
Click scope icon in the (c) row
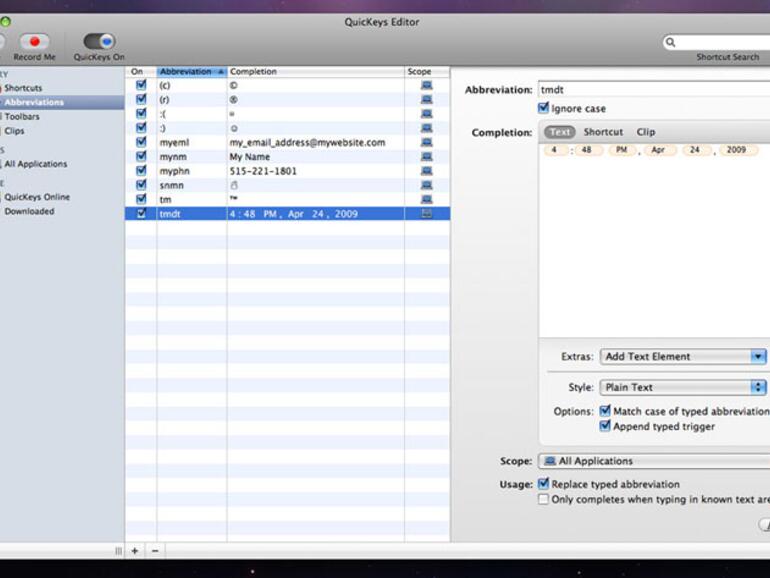[x=427, y=85]
